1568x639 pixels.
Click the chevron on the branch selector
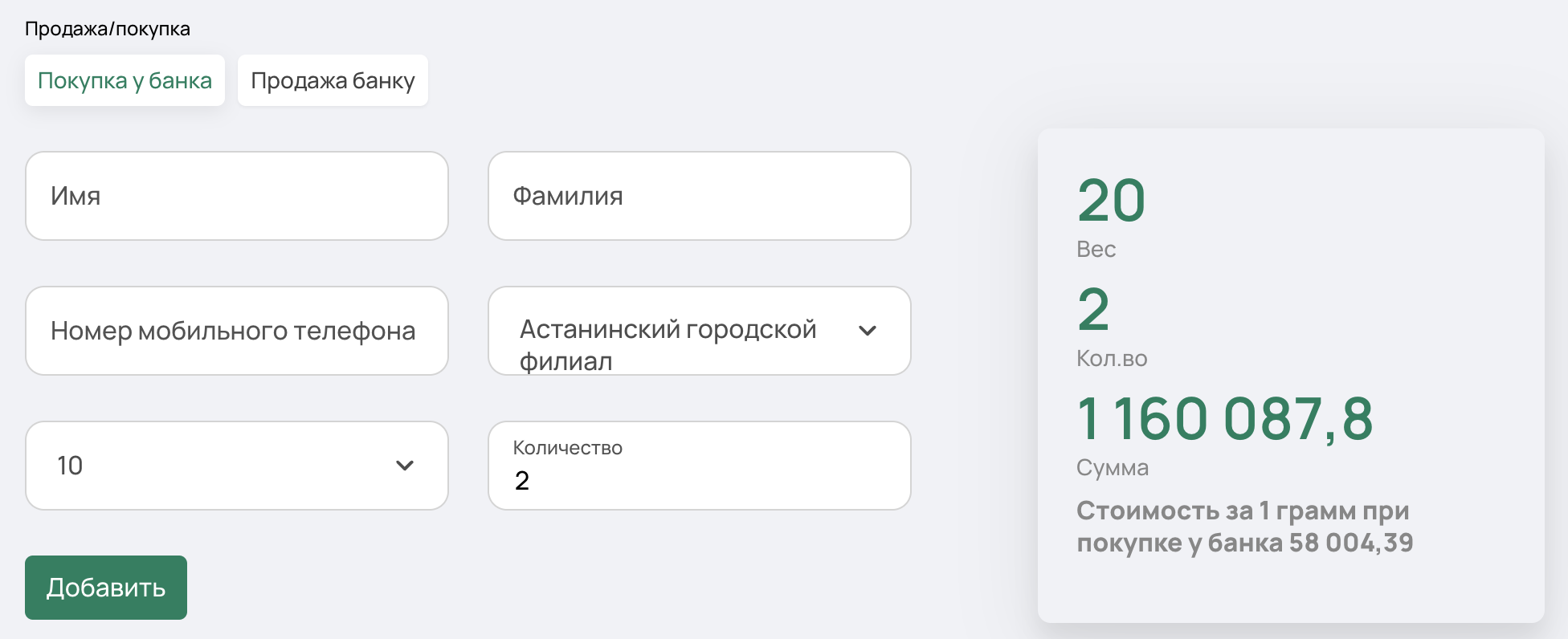[x=868, y=330]
